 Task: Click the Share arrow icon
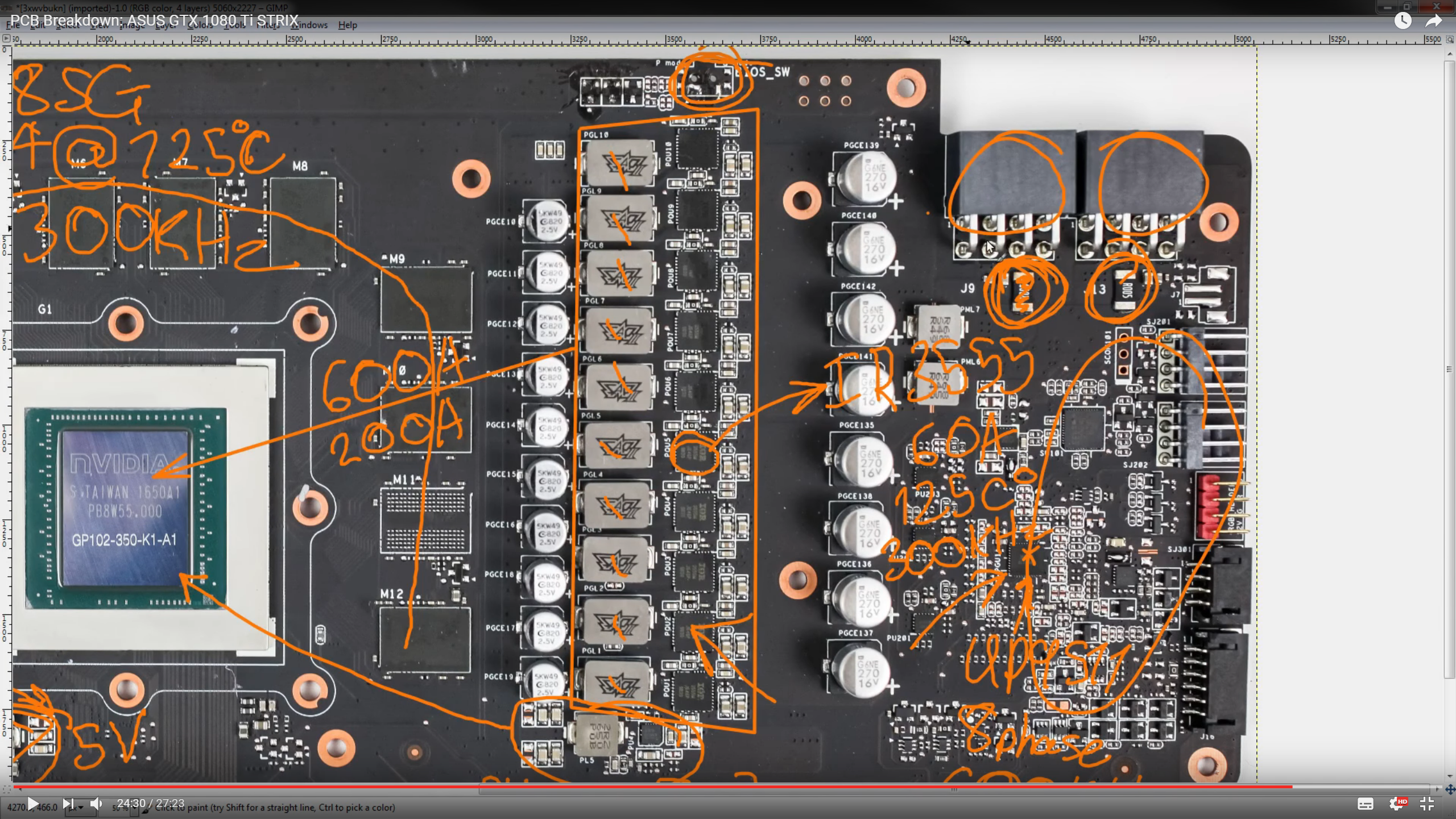click(x=1433, y=21)
